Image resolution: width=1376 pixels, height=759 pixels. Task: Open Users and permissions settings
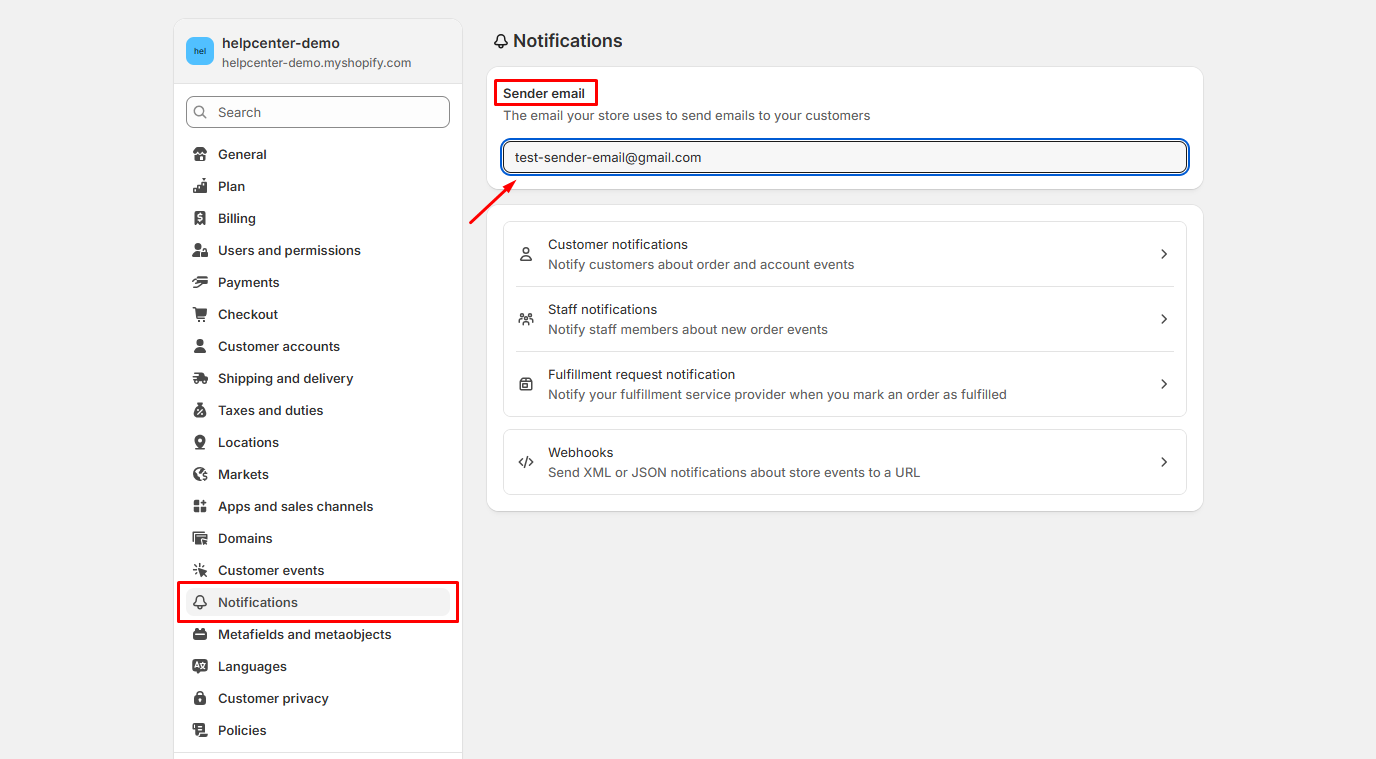[289, 251]
